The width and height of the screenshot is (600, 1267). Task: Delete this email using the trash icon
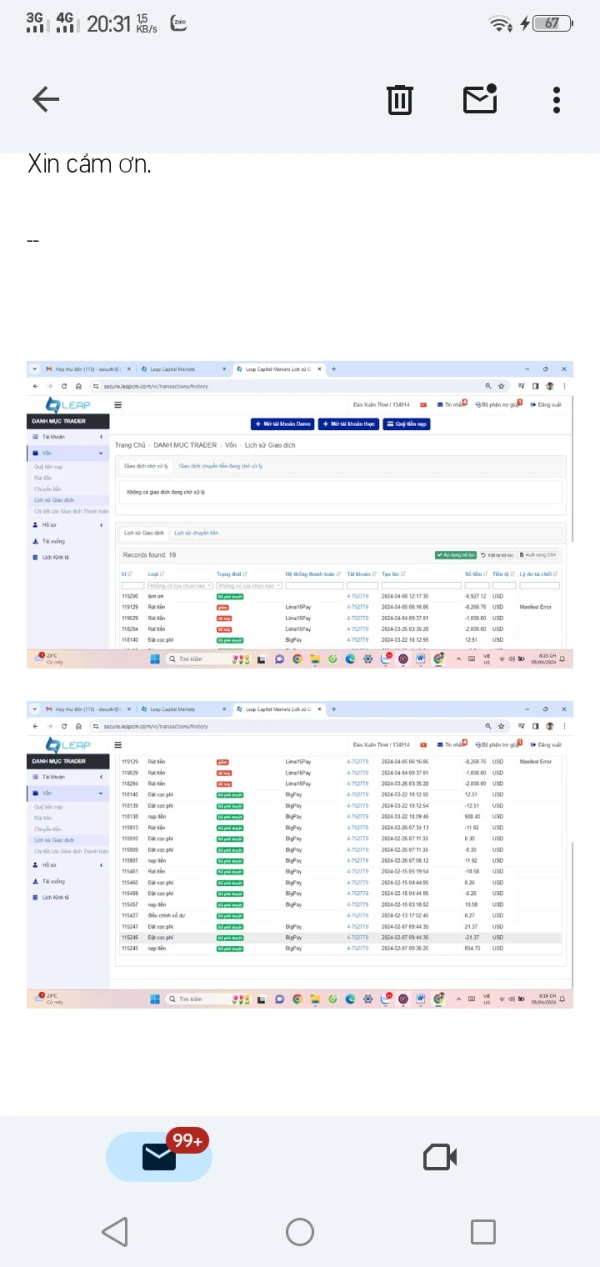(x=399, y=99)
